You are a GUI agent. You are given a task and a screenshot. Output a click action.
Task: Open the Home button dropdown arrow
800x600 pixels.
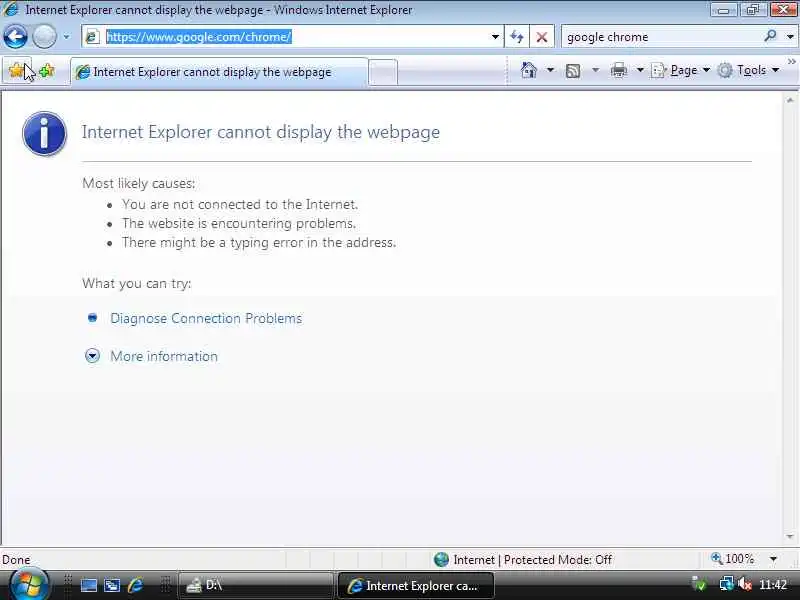[550, 70]
